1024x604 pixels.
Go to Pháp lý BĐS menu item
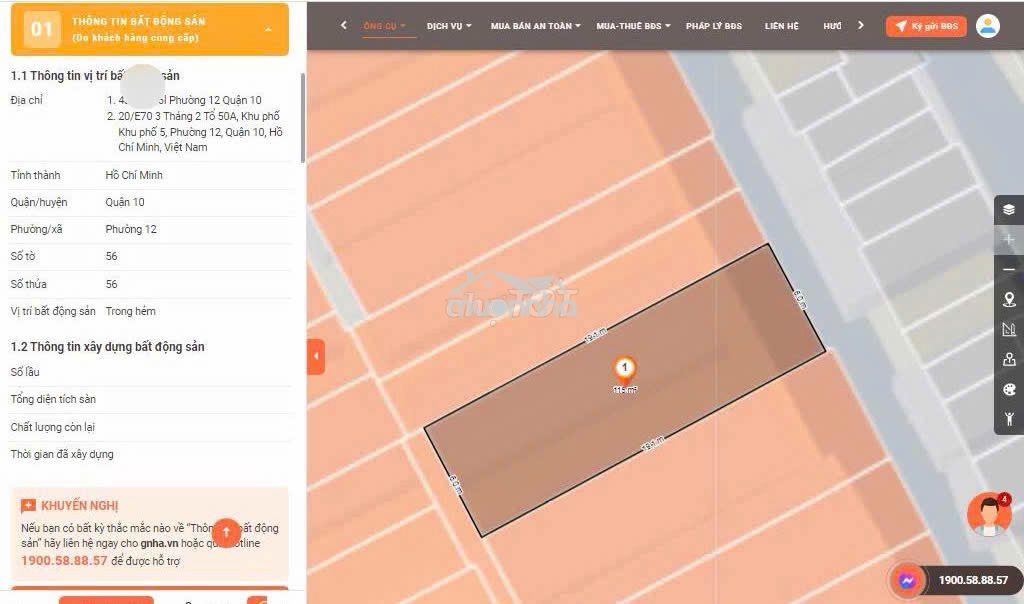[x=714, y=26]
